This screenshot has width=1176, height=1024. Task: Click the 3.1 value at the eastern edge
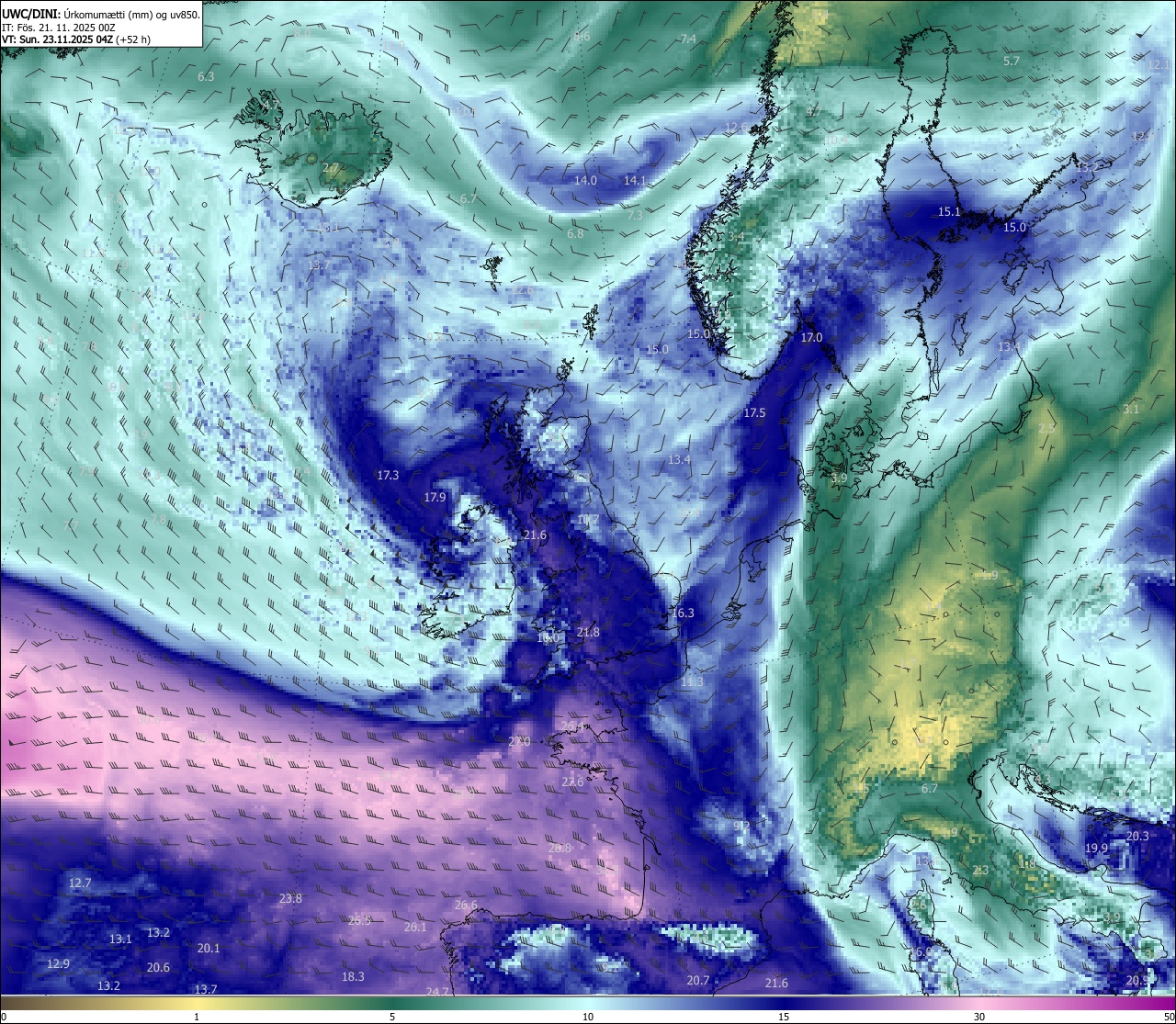click(x=1131, y=409)
